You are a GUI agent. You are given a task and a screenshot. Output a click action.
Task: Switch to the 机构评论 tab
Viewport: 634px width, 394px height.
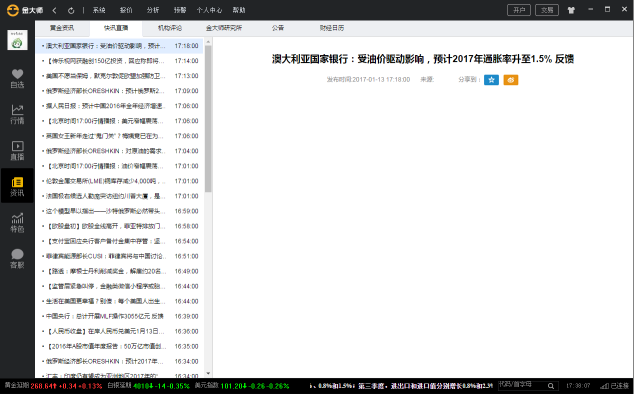click(x=170, y=28)
